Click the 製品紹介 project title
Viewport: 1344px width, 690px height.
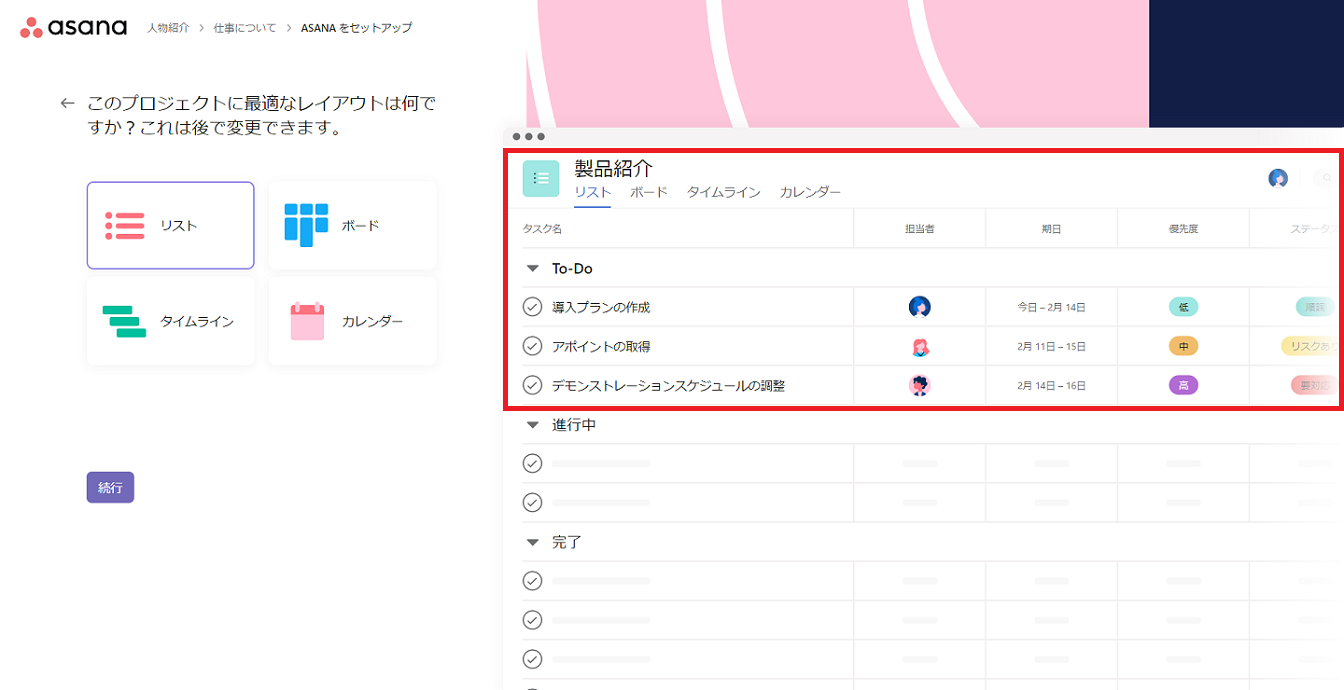pyautogui.click(x=614, y=168)
